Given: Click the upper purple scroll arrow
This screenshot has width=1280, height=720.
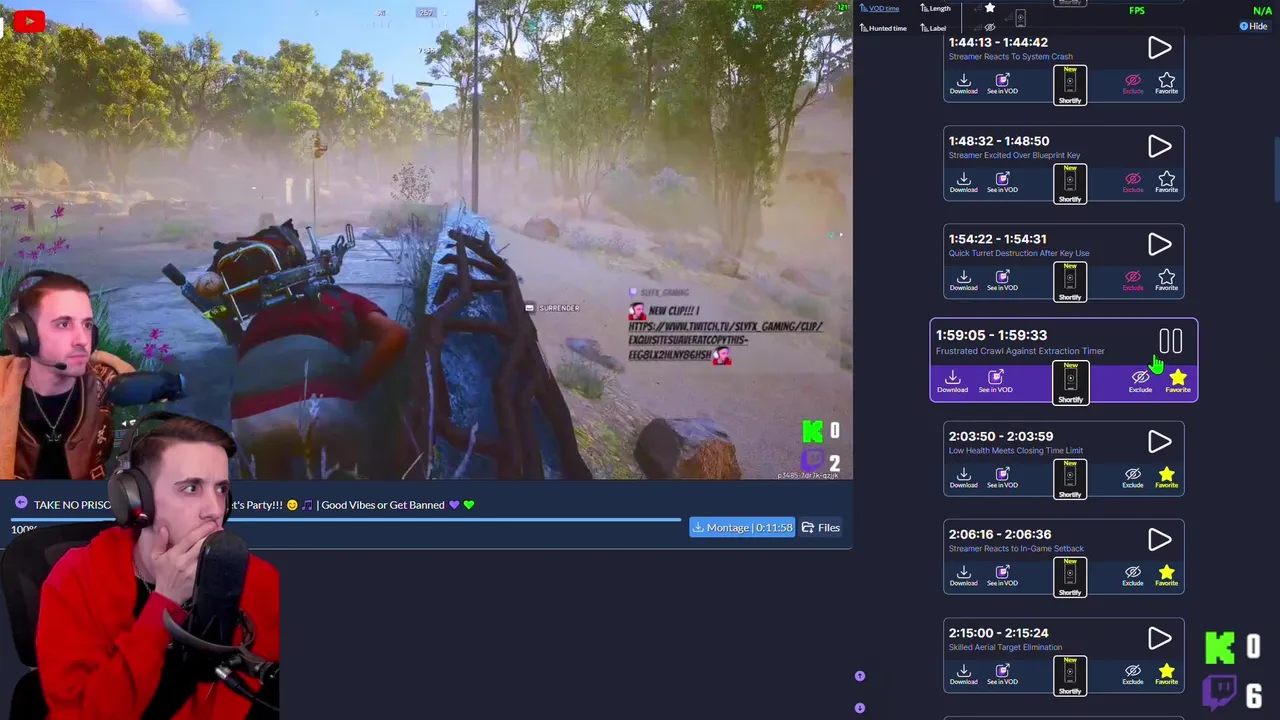Looking at the screenshot, I should coord(859,676).
